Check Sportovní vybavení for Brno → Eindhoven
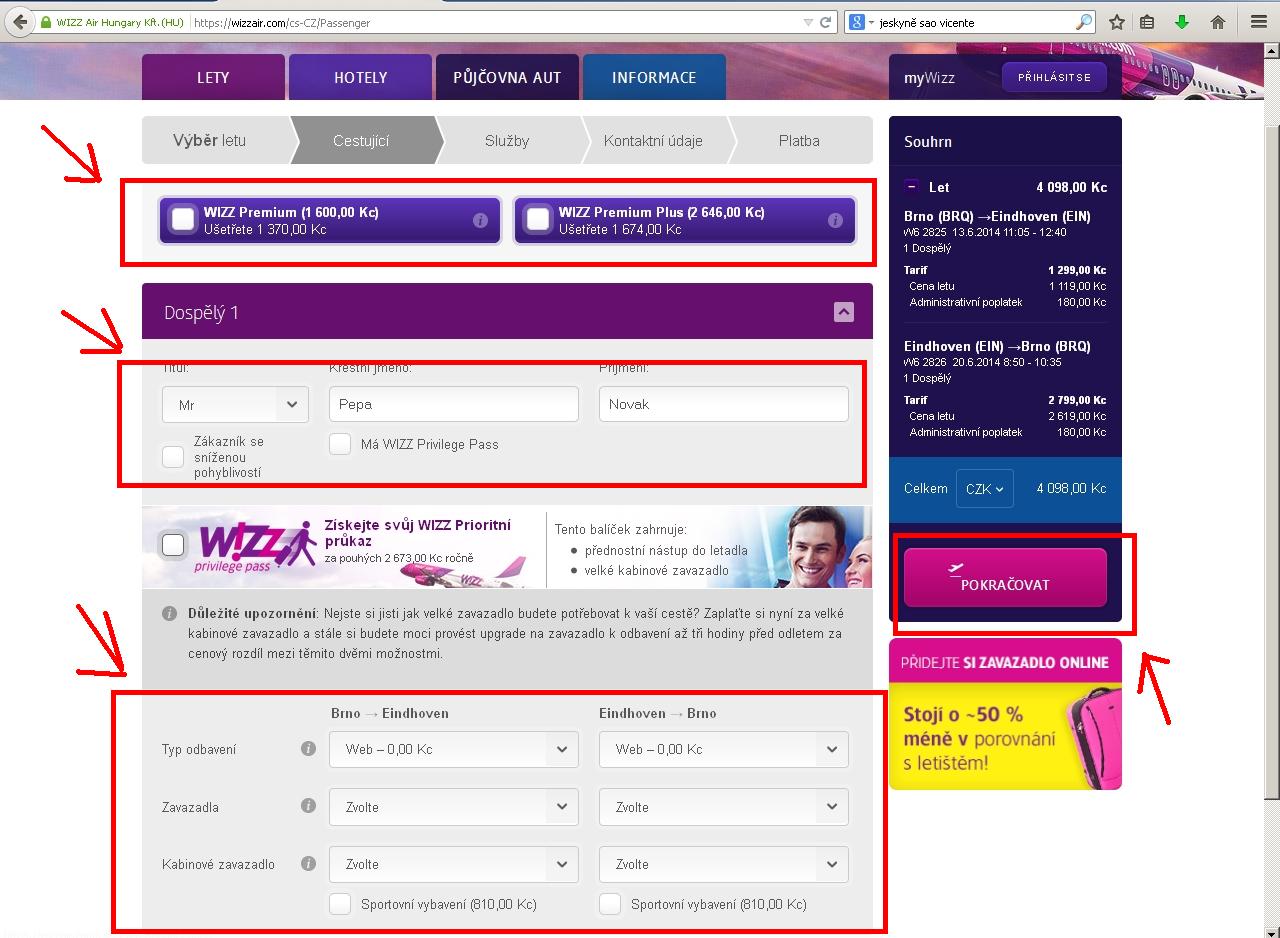 click(x=340, y=904)
